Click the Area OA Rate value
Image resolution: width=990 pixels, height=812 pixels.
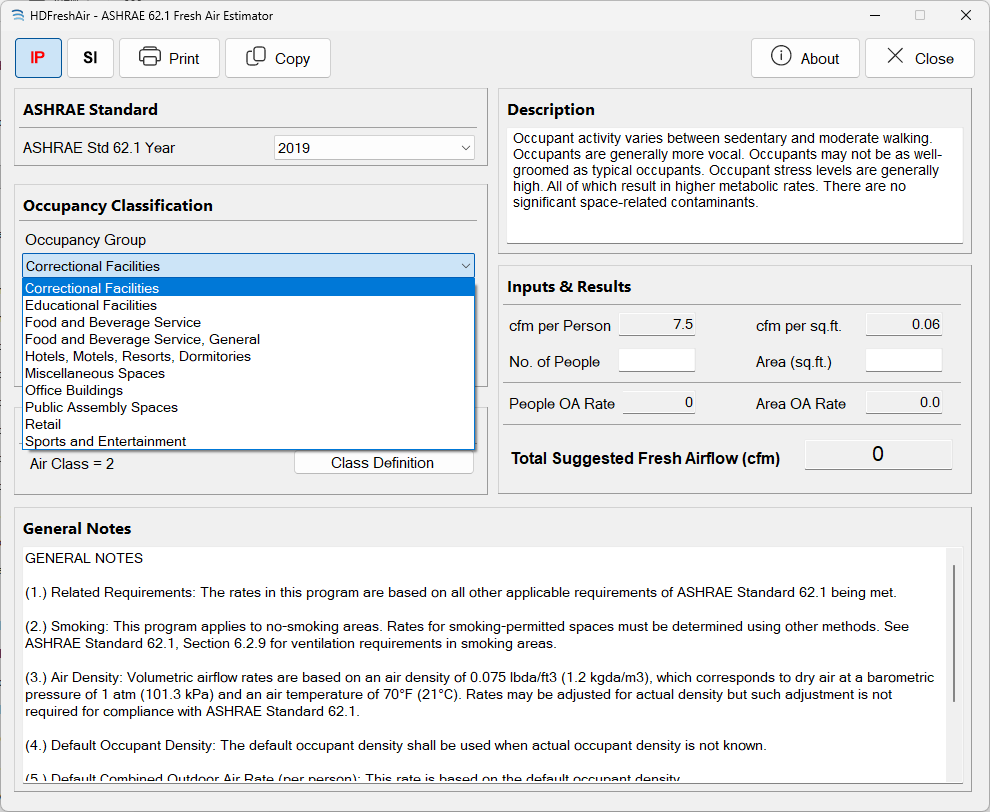pos(904,403)
